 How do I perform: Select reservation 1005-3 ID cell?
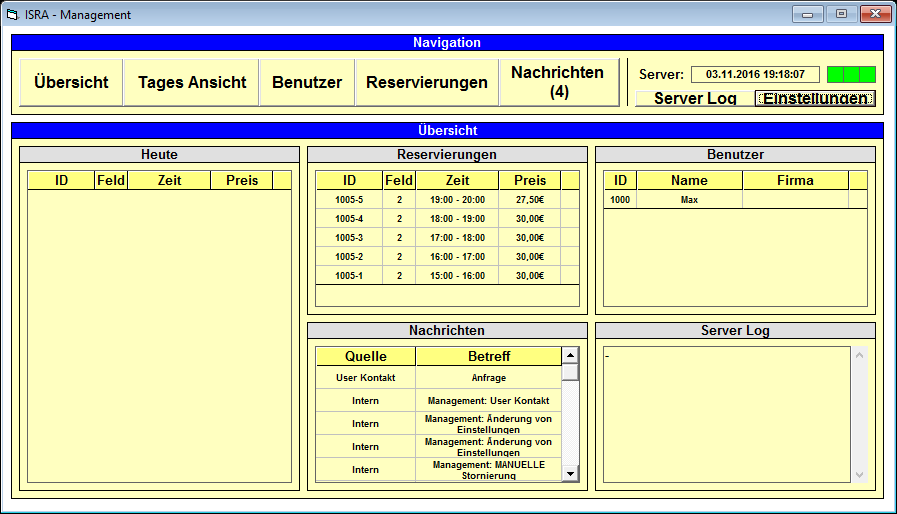pyautogui.click(x=349, y=238)
